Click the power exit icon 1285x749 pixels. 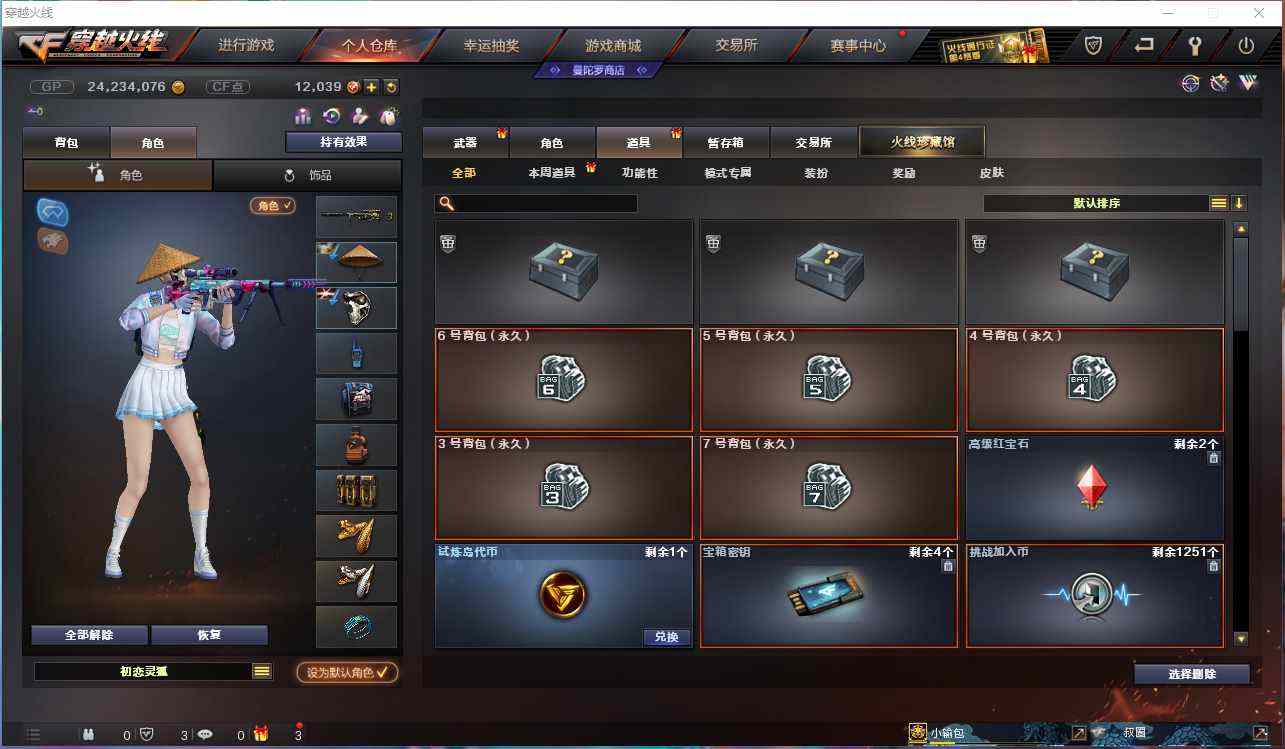(1246, 45)
